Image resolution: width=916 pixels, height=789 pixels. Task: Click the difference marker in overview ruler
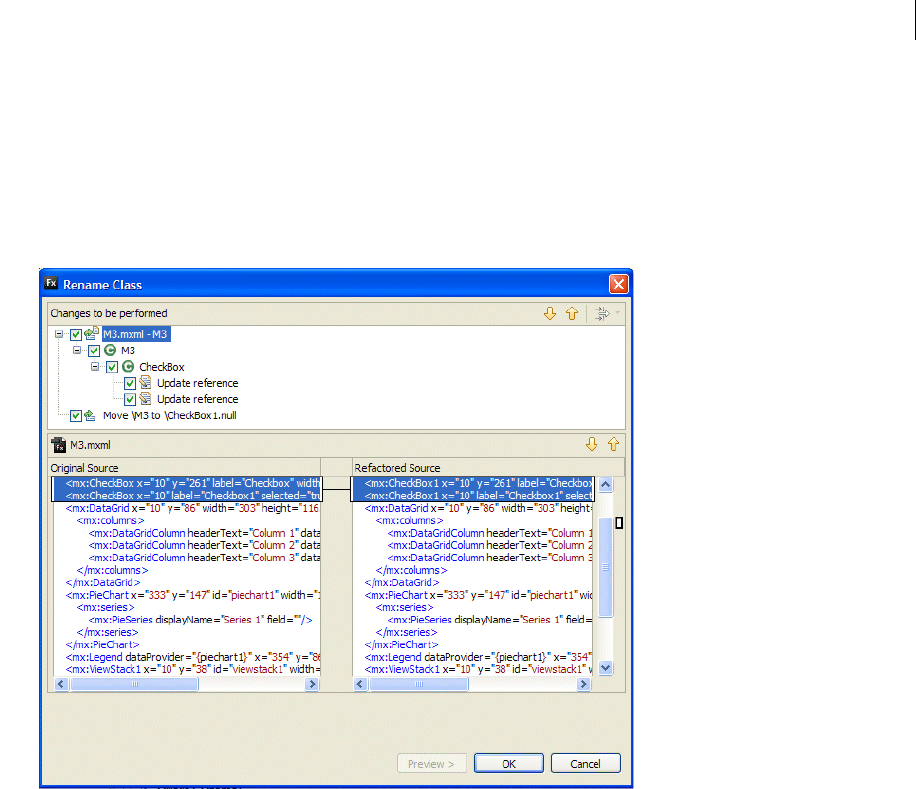[x=619, y=523]
